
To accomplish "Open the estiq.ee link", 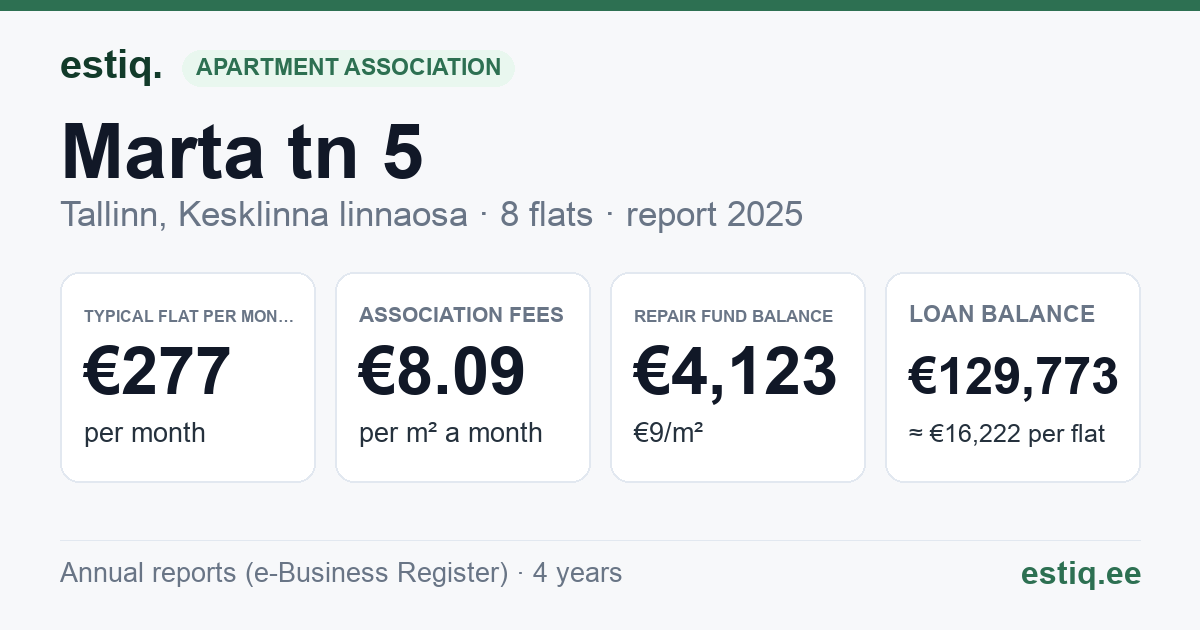I will click(1080, 573).
